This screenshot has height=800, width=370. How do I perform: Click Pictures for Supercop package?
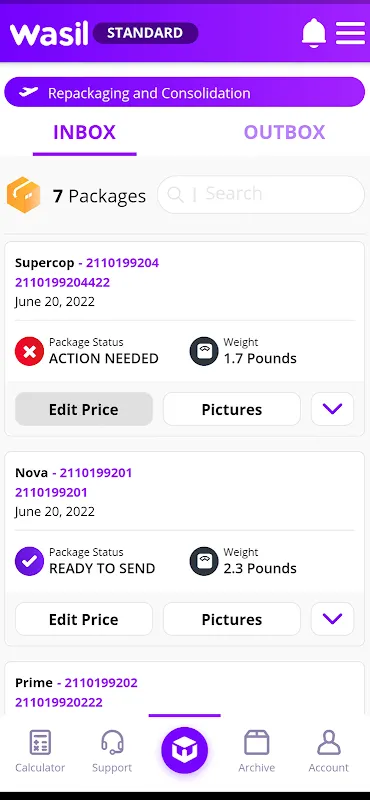(232, 409)
